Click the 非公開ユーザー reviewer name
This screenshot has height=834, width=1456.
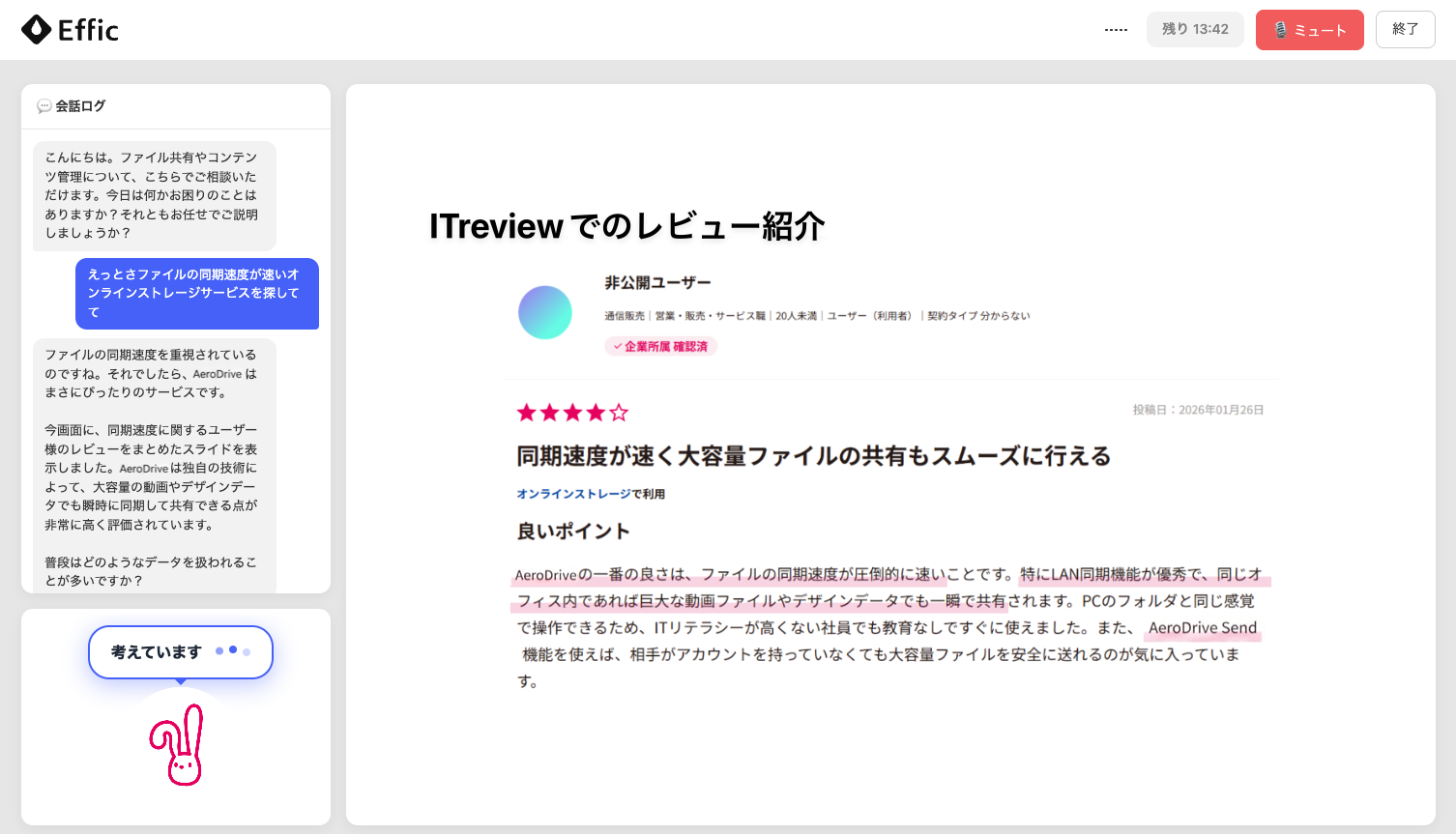[x=657, y=283]
